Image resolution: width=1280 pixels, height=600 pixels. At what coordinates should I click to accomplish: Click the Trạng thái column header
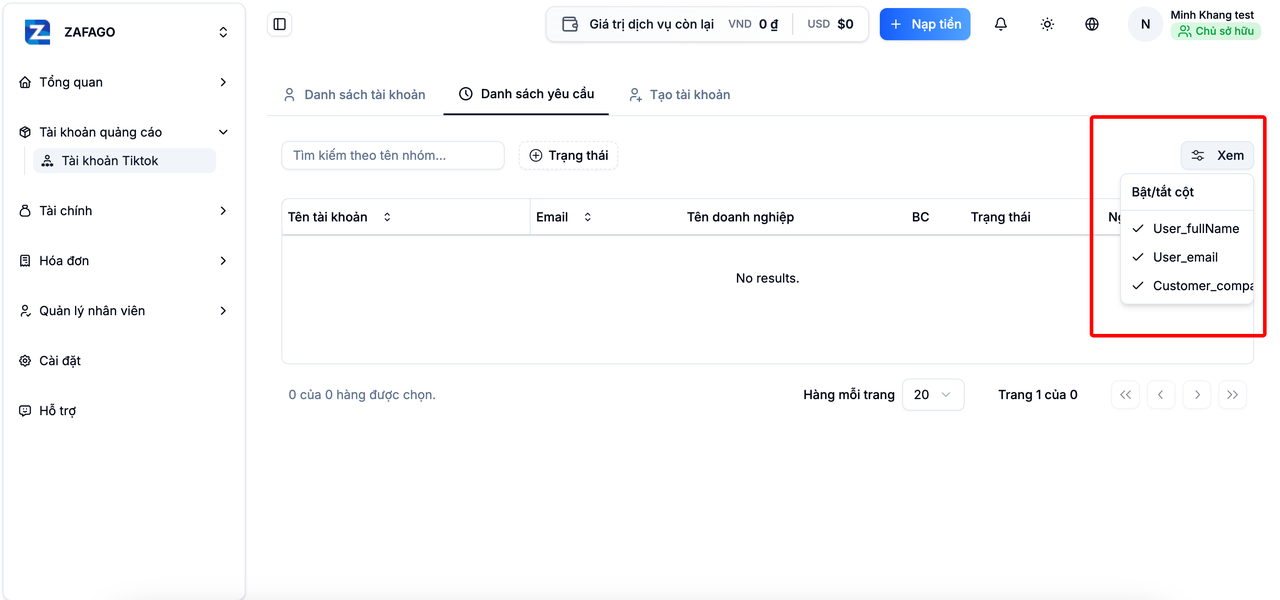click(1000, 217)
